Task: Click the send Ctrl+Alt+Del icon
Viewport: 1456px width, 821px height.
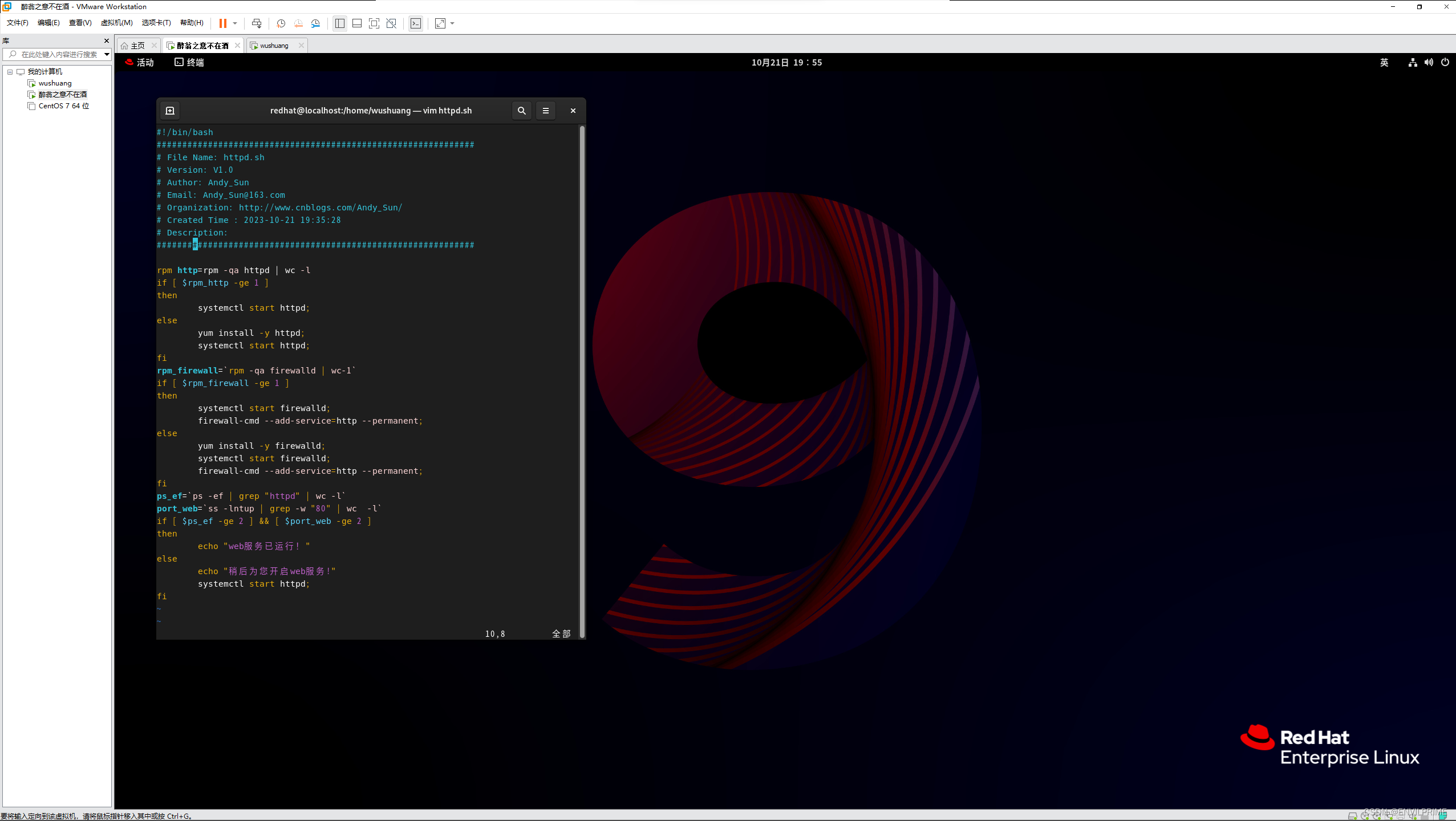Action: pos(257,23)
